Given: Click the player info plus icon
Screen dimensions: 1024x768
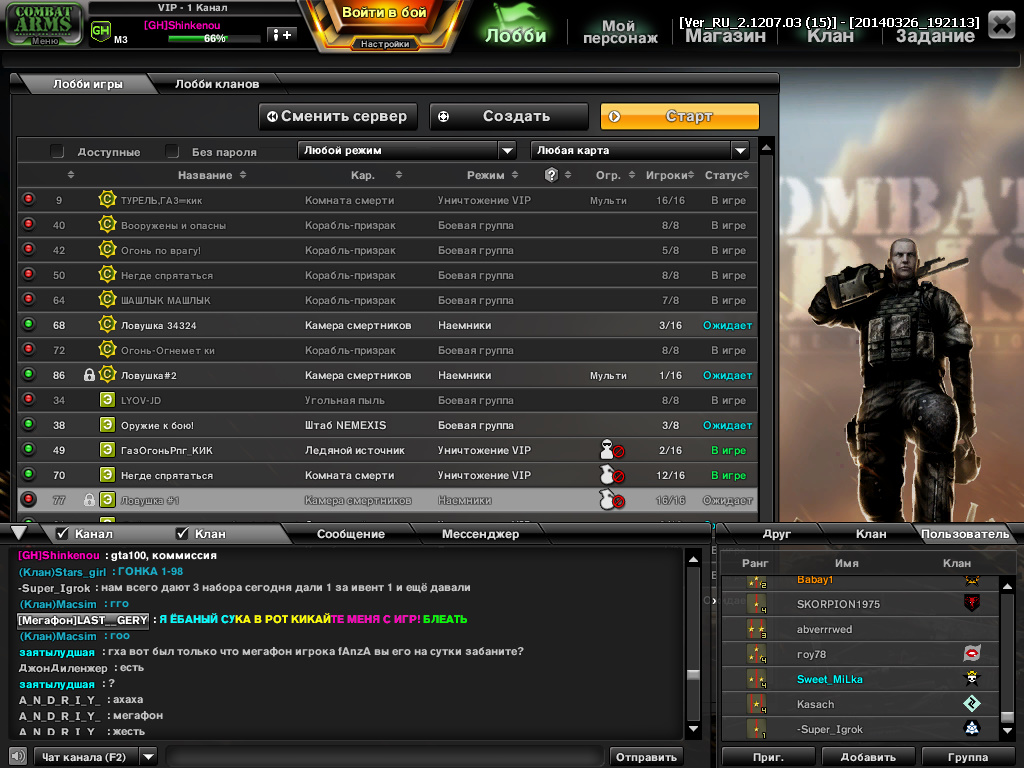Looking at the screenshot, I should pyautogui.click(x=282, y=35).
